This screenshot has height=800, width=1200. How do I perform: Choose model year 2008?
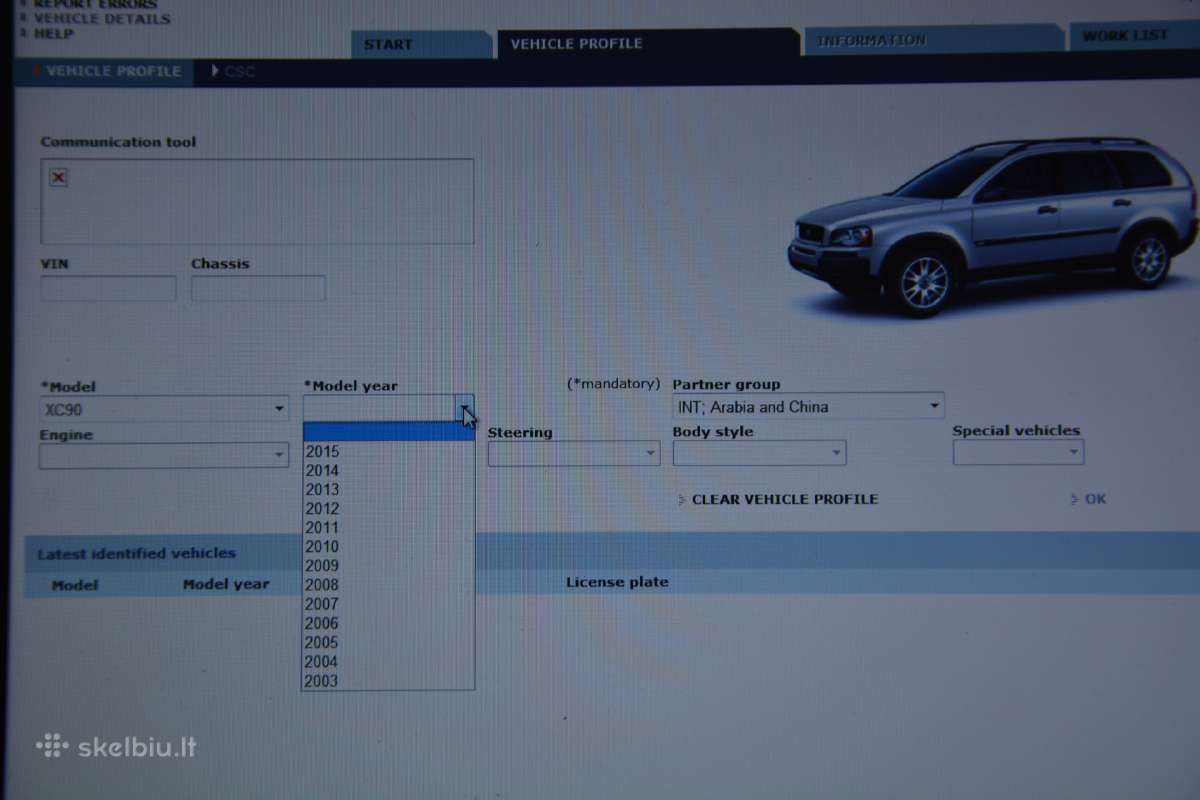click(x=388, y=585)
